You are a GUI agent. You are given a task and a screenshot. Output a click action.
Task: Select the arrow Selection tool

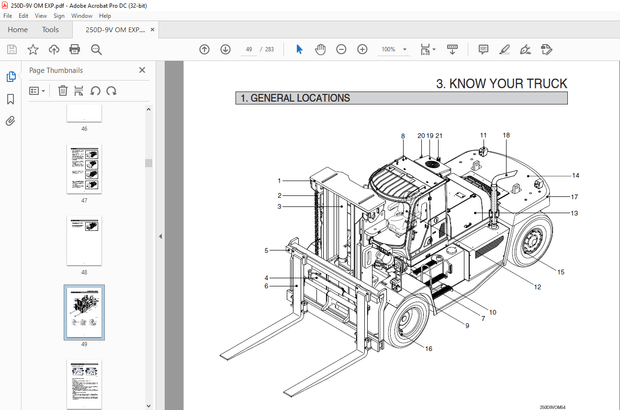(x=299, y=49)
